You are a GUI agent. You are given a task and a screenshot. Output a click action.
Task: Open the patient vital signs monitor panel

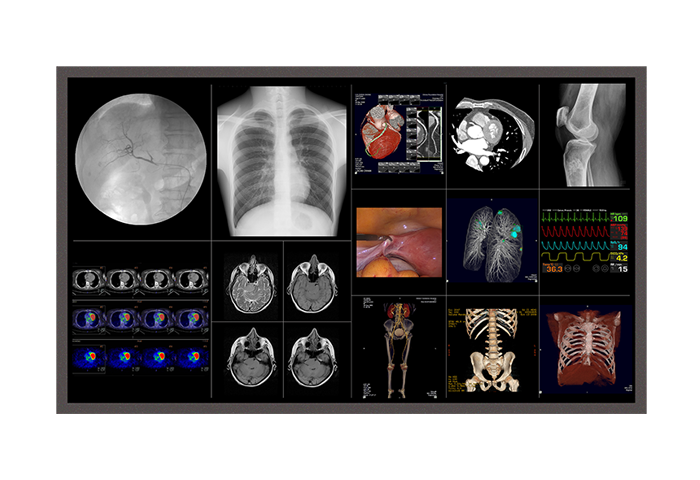coord(585,241)
